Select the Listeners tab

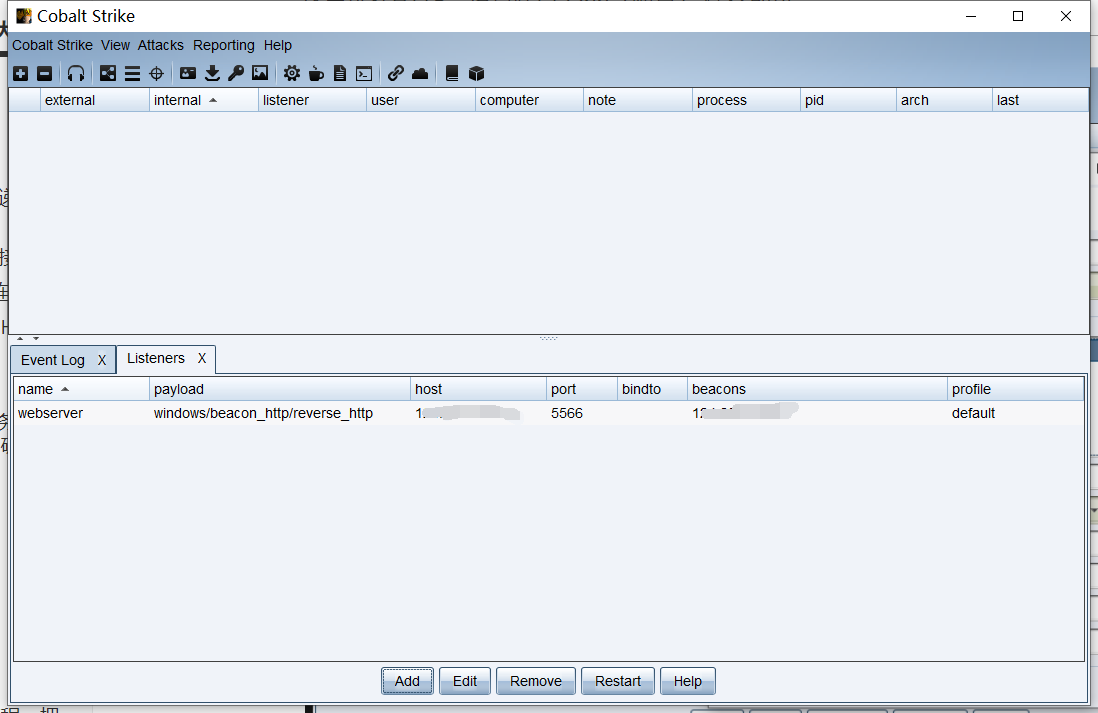(155, 358)
